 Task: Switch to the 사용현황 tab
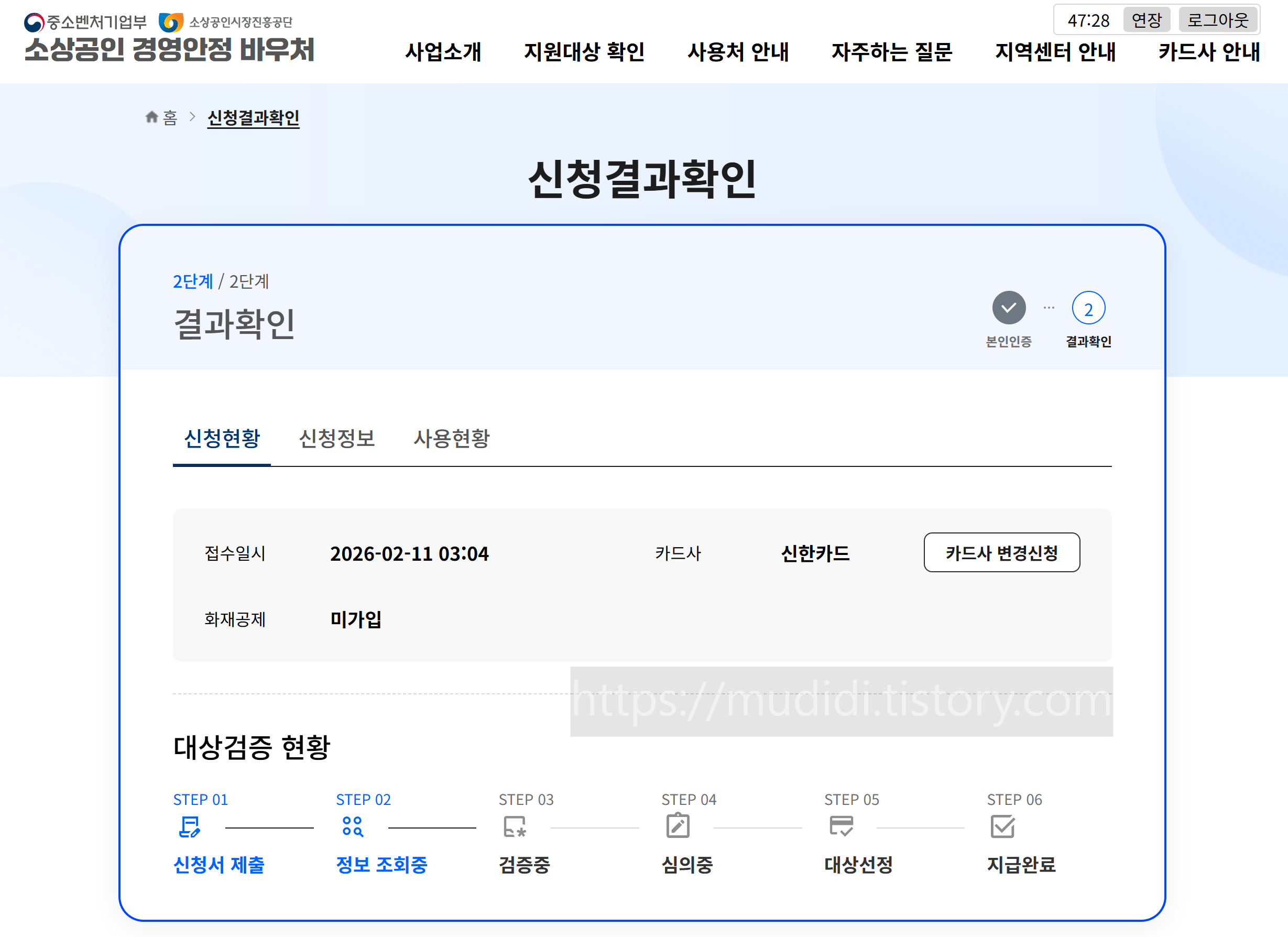(452, 439)
